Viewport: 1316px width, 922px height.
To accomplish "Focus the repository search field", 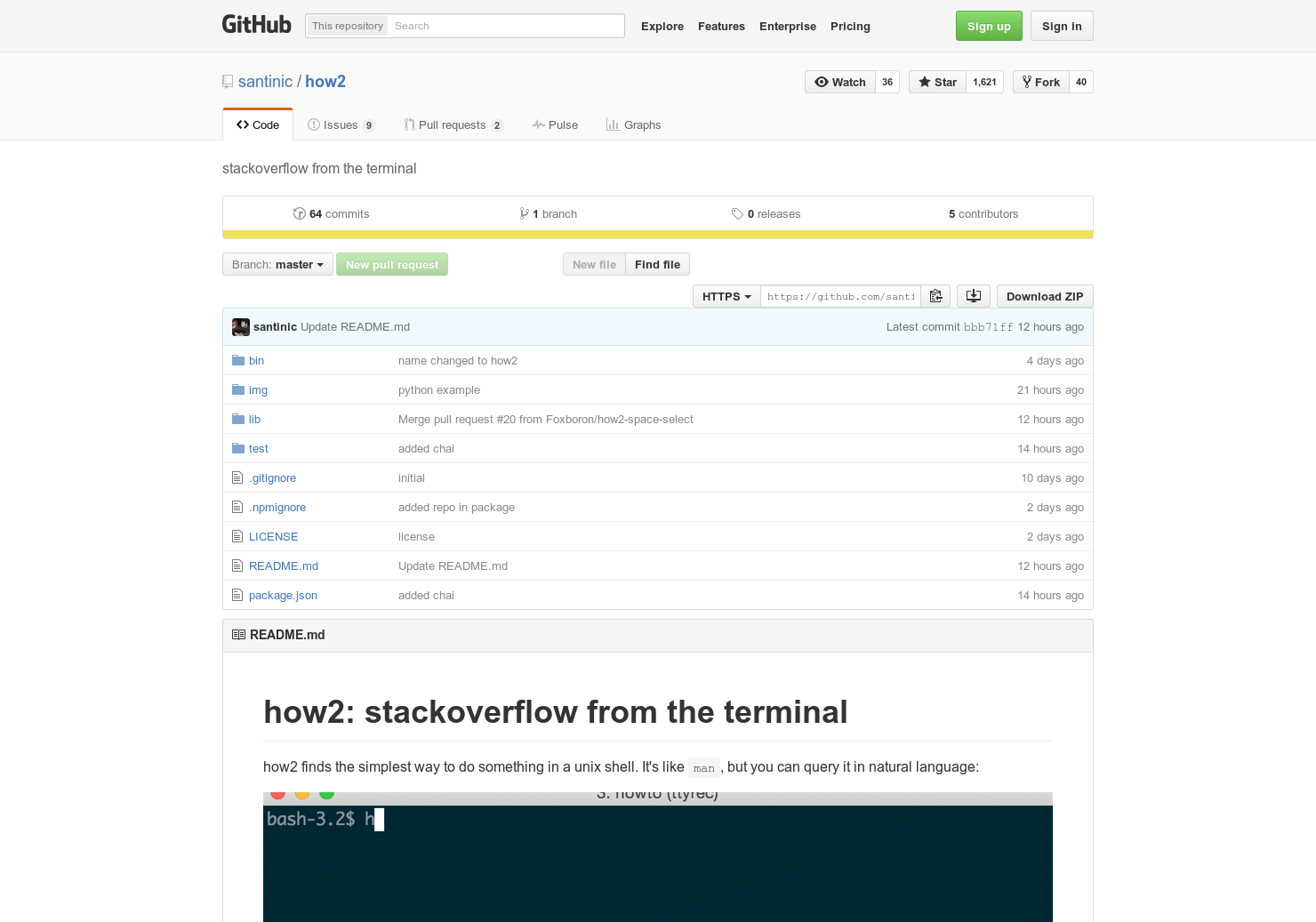I will coord(506,26).
